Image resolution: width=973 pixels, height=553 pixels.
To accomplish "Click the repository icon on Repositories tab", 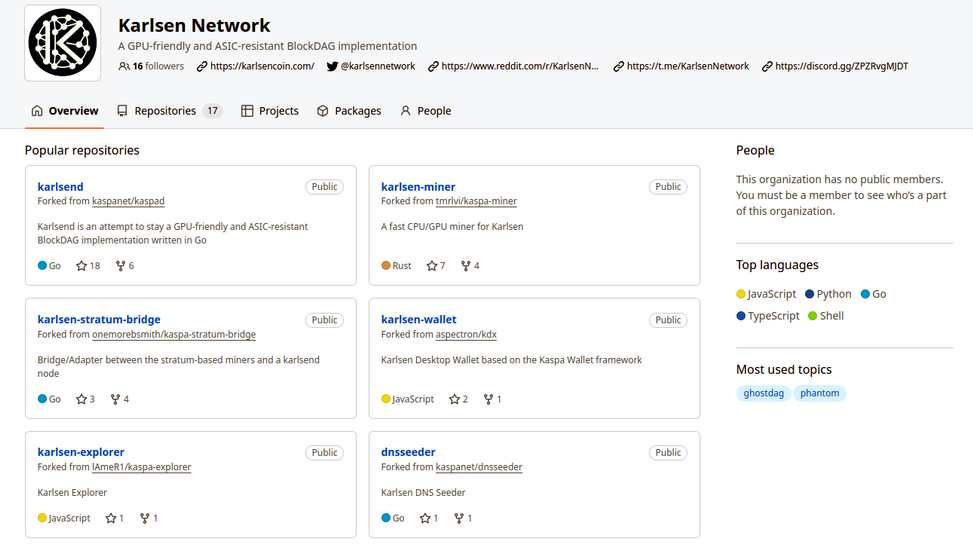I will pos(122,111).
